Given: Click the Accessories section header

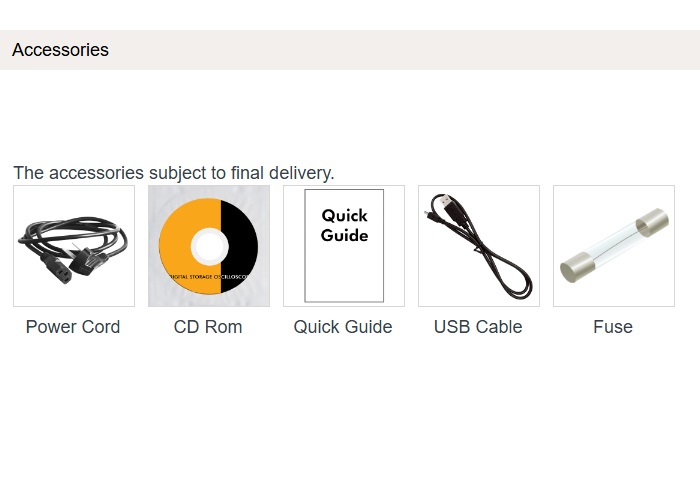Looking at the screenshot, I should point(61,50).
